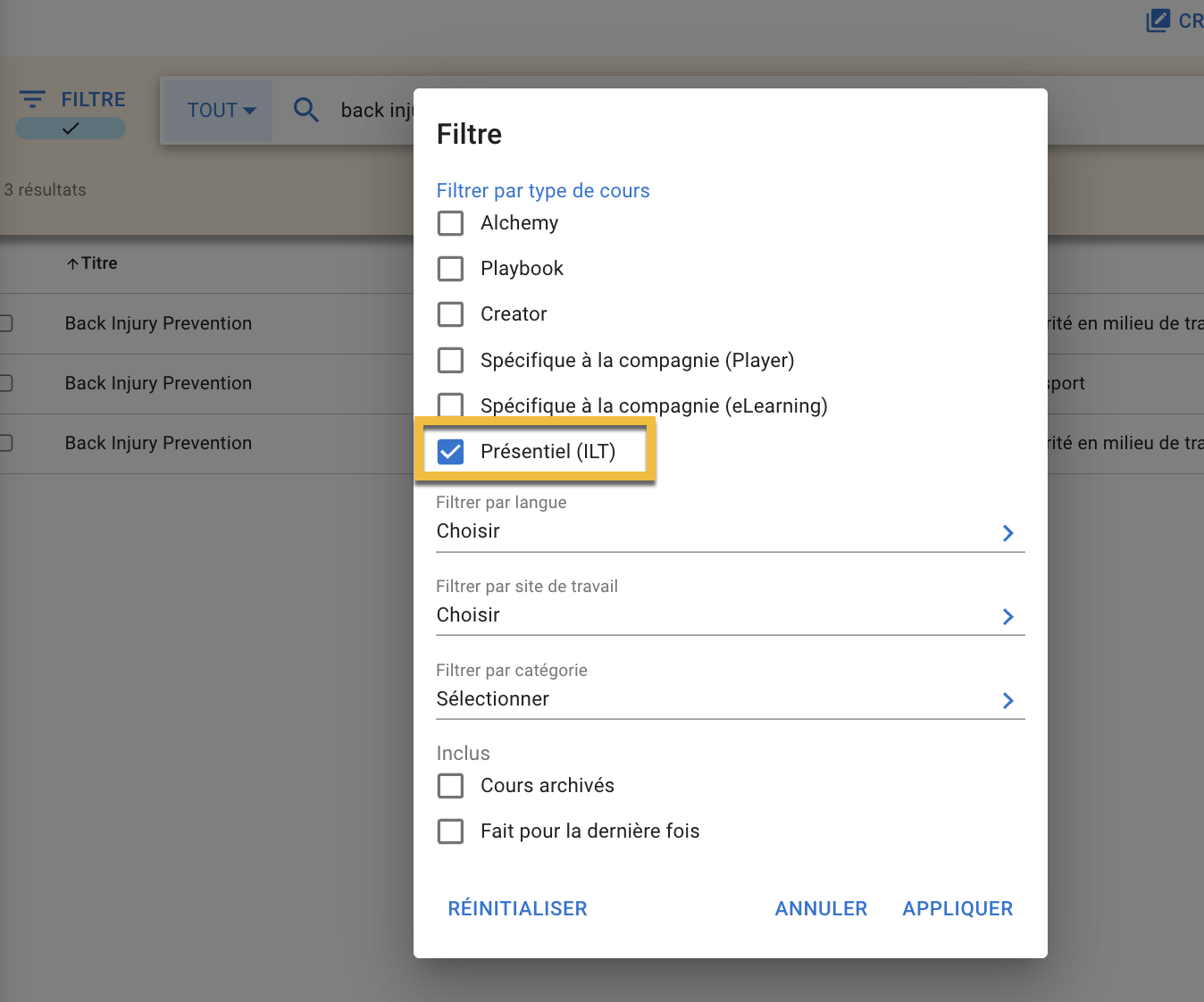The height and width of the screenshot is (1002, 1204).
Task: Click the up arrow sort icon by Titre
Action: tap(72, 263)
